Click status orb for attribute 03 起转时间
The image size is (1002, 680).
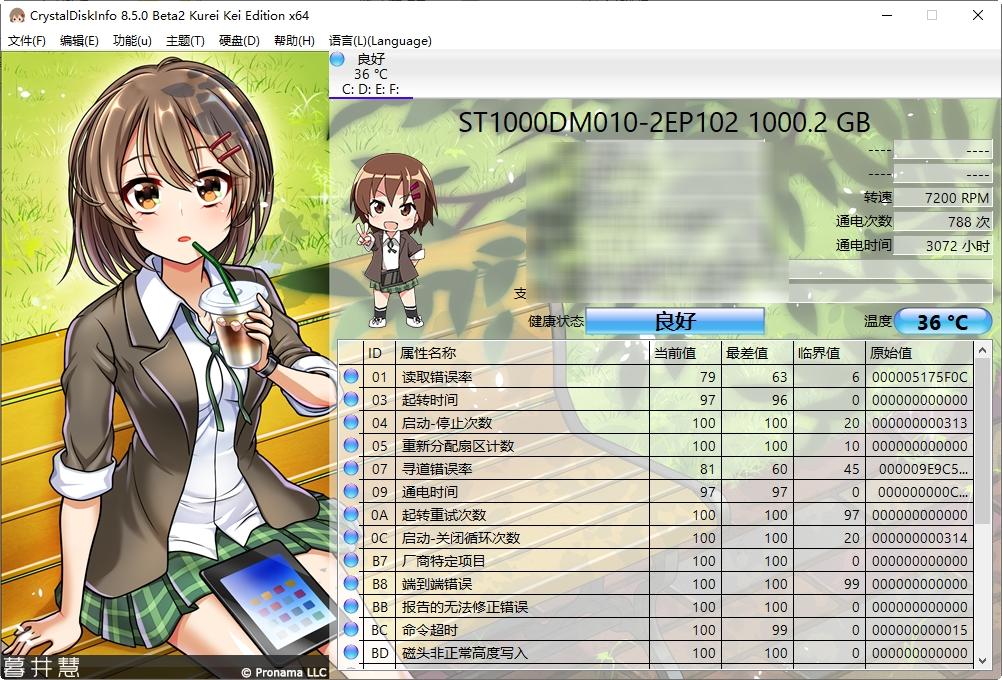(x=351, y=399)
